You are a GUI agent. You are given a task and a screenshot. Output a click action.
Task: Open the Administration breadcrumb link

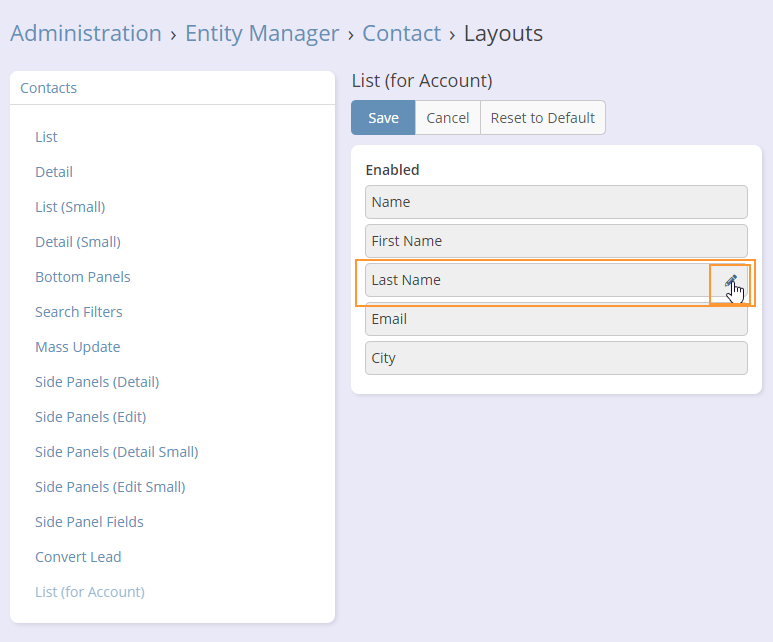point(86,33)
